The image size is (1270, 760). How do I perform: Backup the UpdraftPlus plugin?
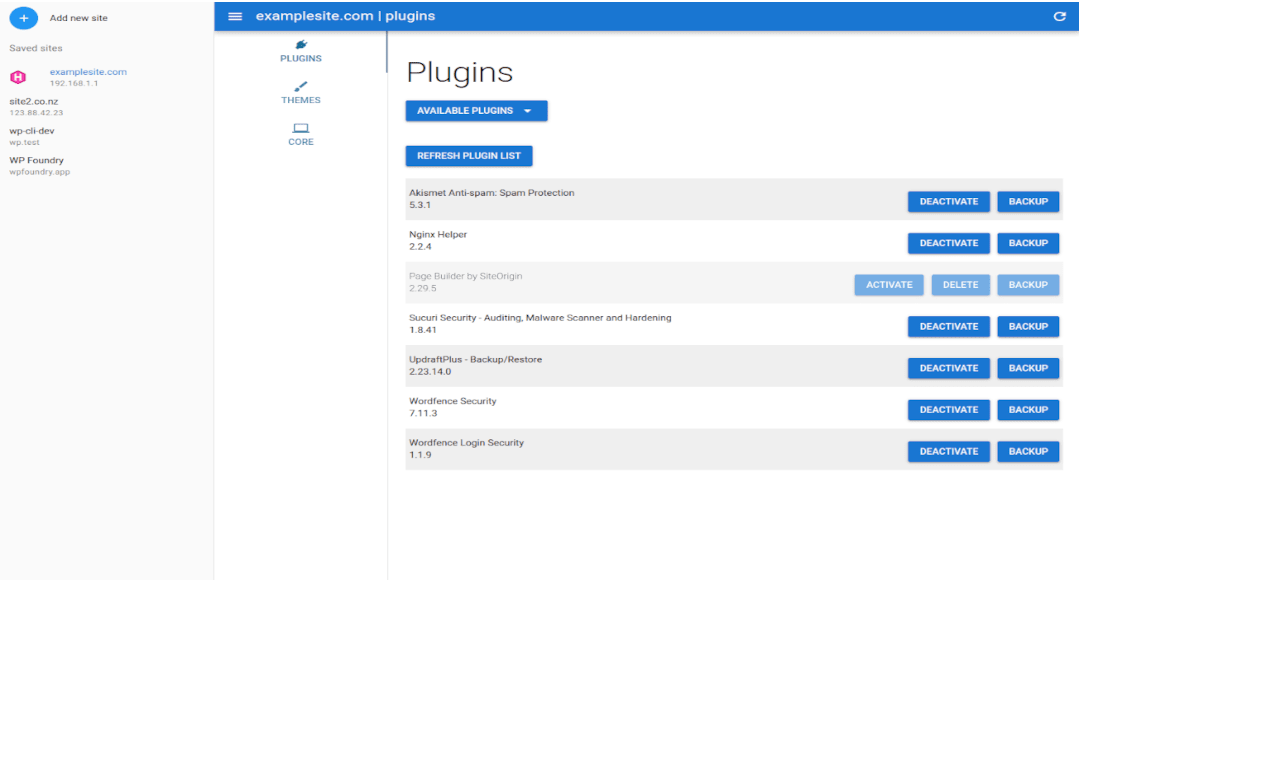click(1027, 368)
